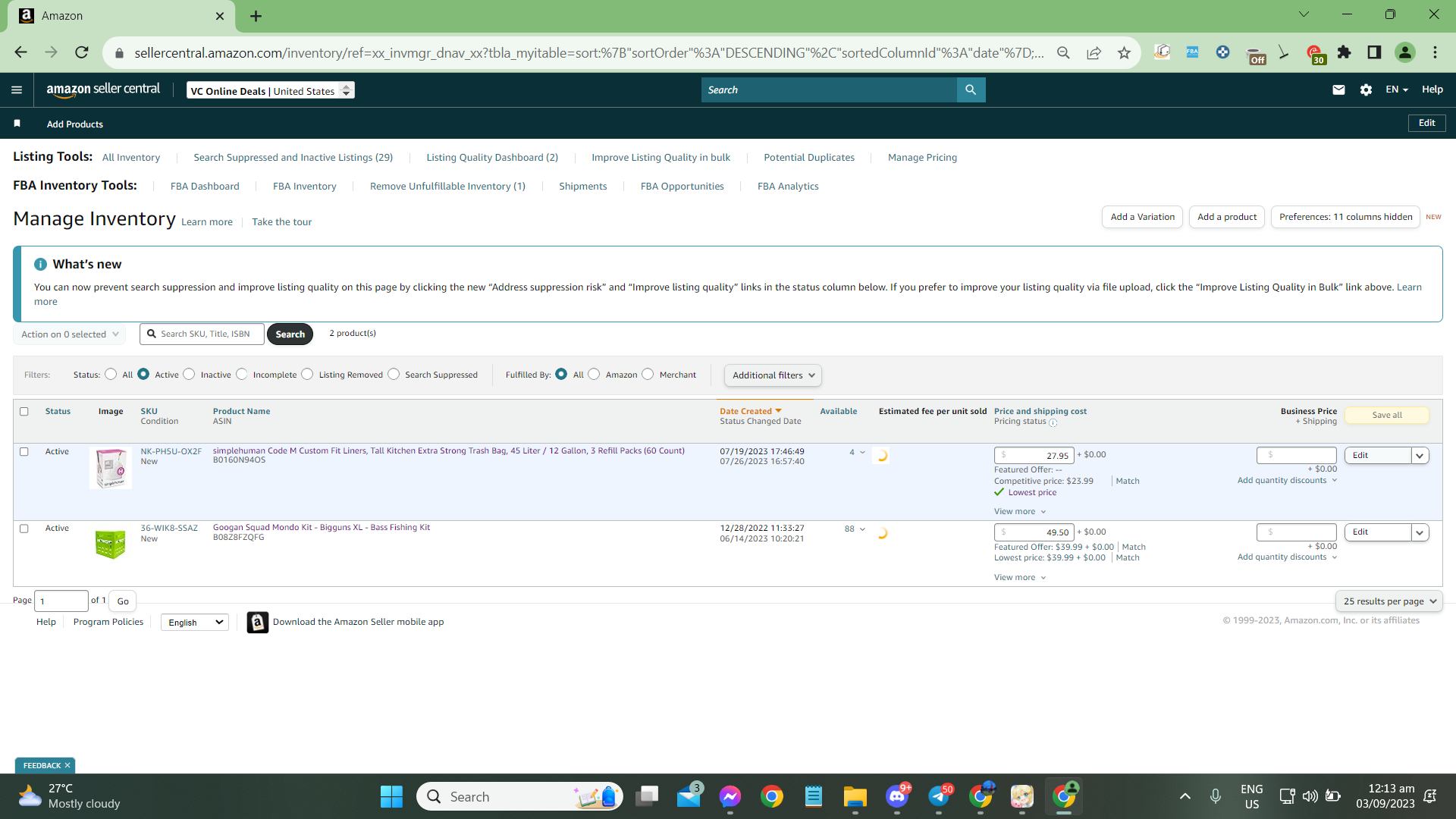
Task: Open Manage Pricing
Action: (x=922, y=158)
